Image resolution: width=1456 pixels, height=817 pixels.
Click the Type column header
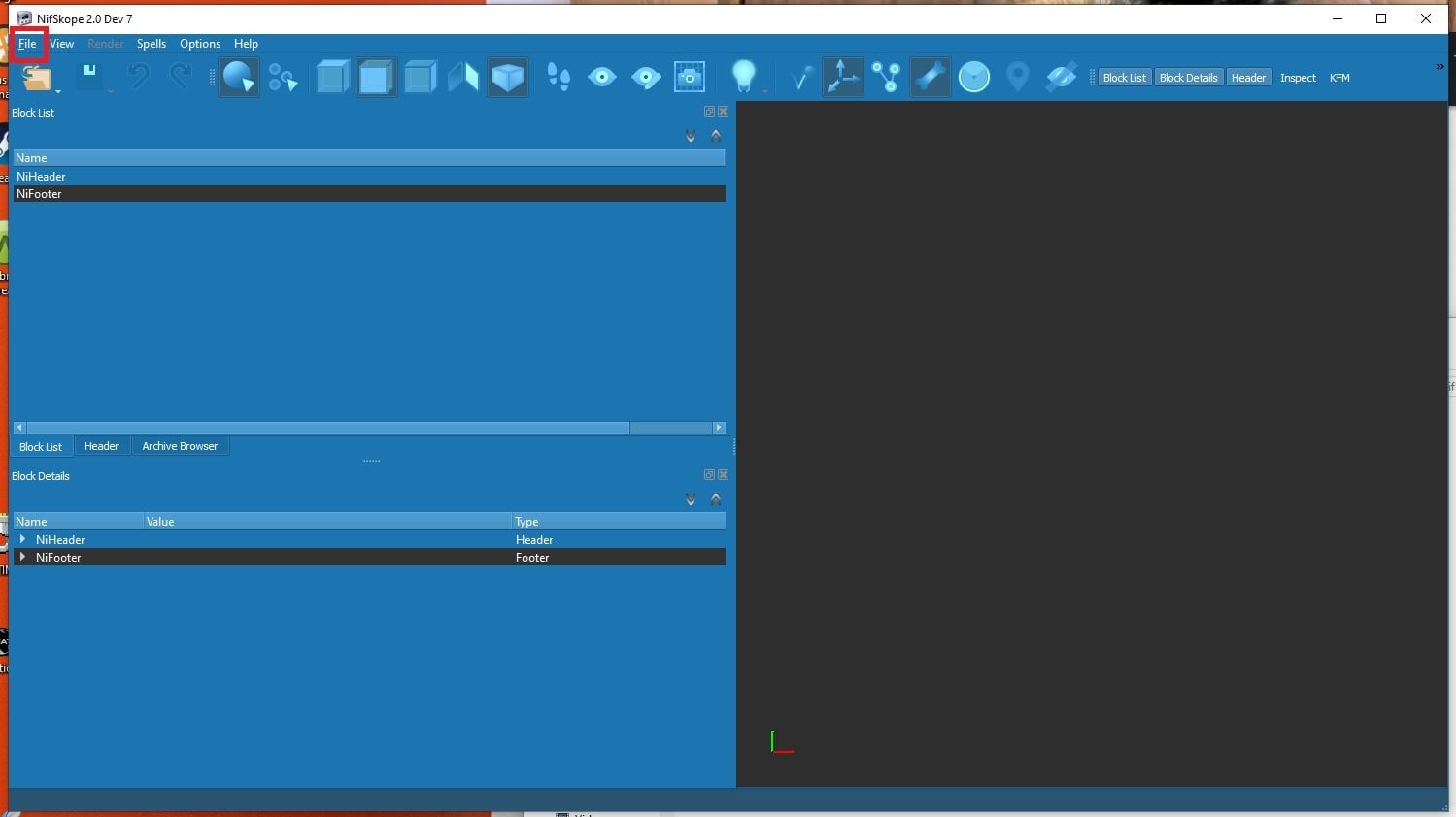pyautogui.click(x=619, y=522)
